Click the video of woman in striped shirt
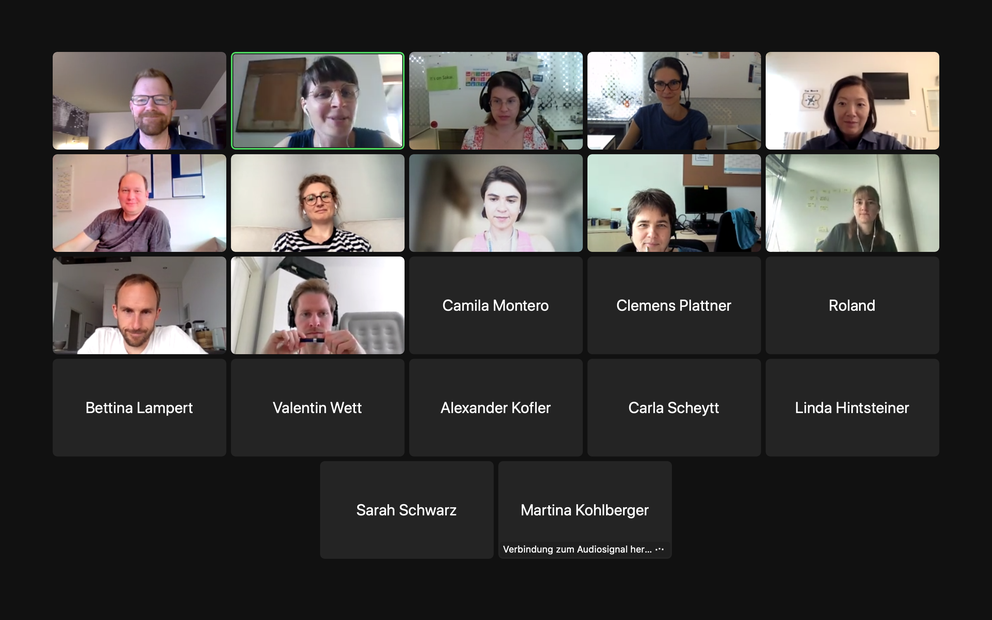Screen dimensions: 992x620 point(318,203)
